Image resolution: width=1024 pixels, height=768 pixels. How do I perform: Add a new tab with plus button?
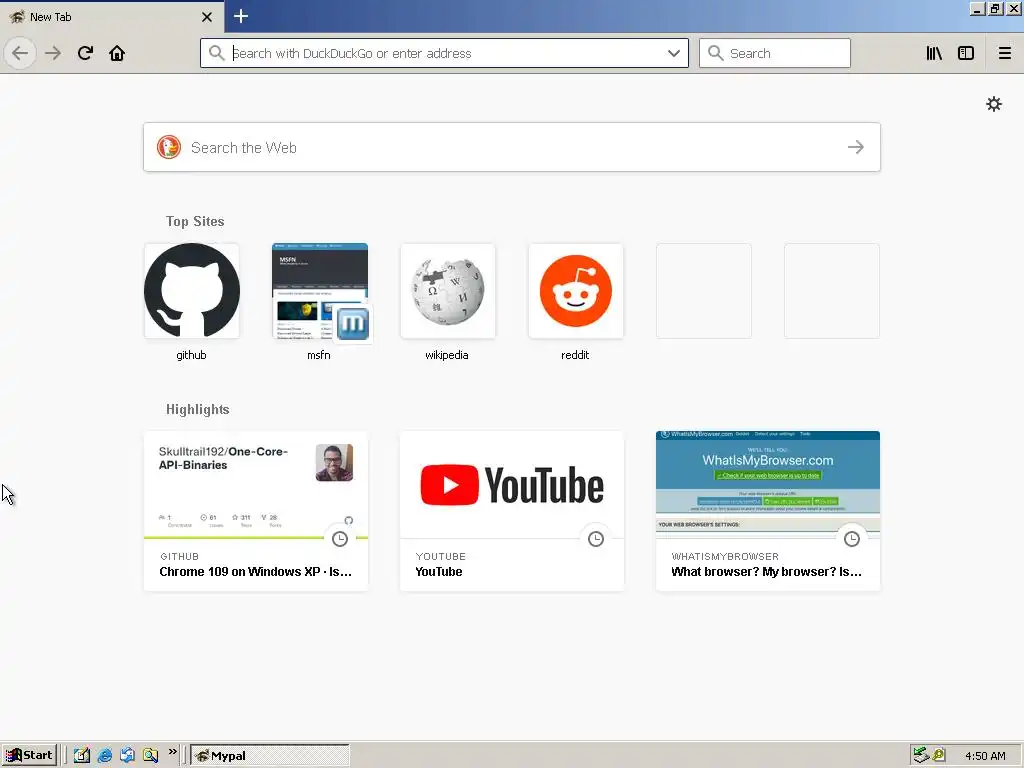pos(240,16)
